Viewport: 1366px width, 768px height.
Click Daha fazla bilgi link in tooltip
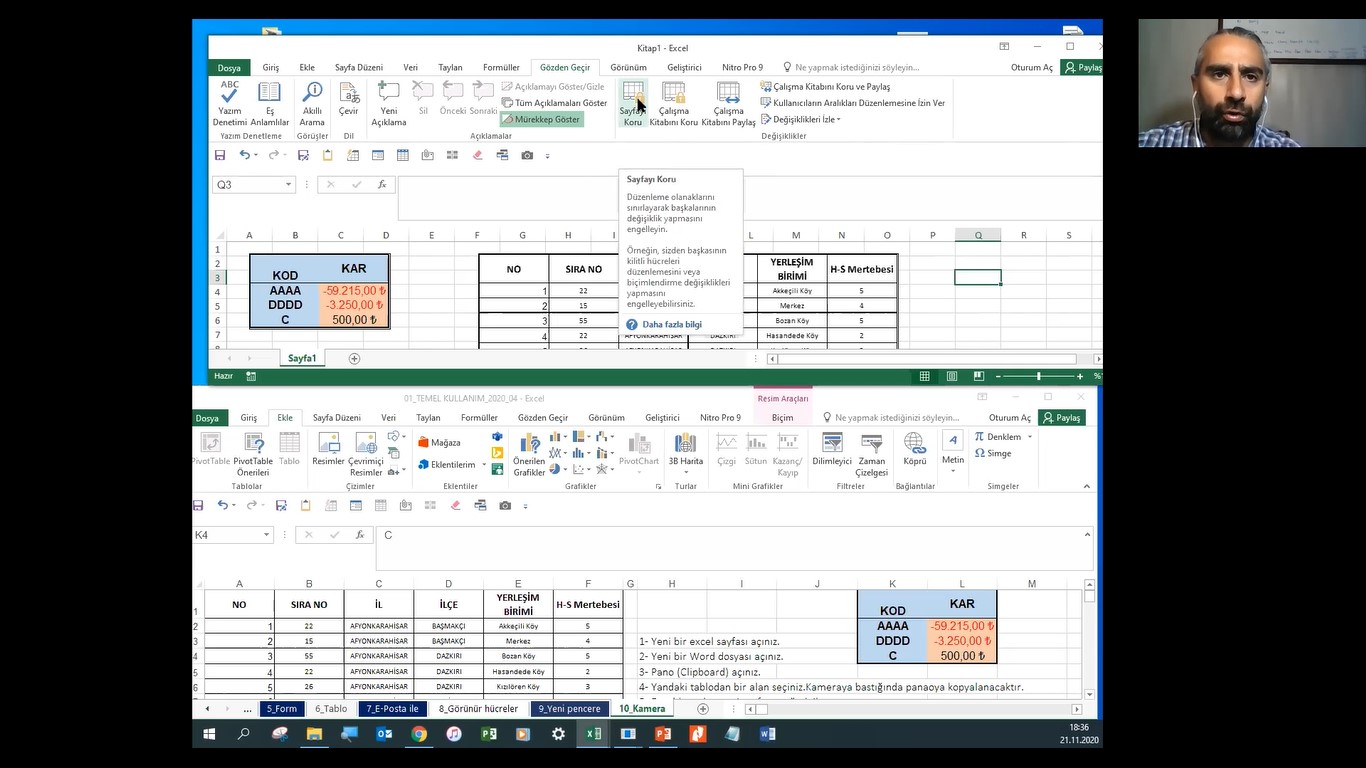click(671, 325)
